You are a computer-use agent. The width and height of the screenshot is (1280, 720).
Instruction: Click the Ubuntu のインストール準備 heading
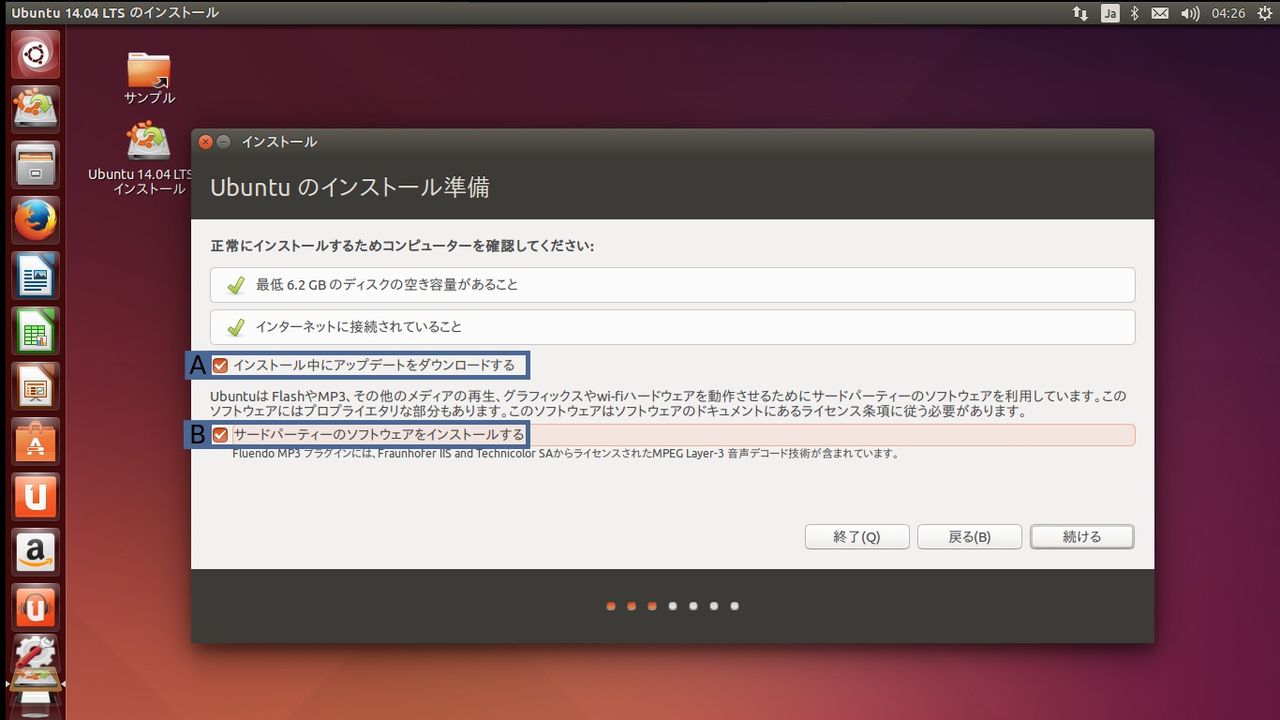pos(350,187)
